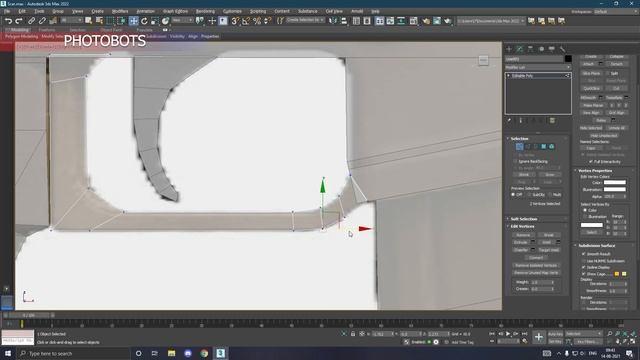640x360 pixels.
Task: Select Polygon sub-object level icon
Action: pos(544,147)
